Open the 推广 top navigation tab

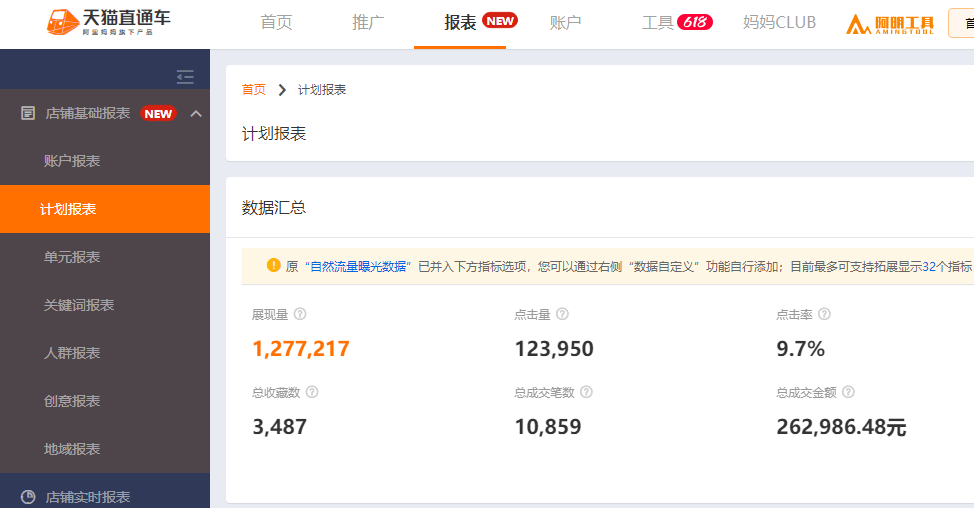(x=368, y=22)
